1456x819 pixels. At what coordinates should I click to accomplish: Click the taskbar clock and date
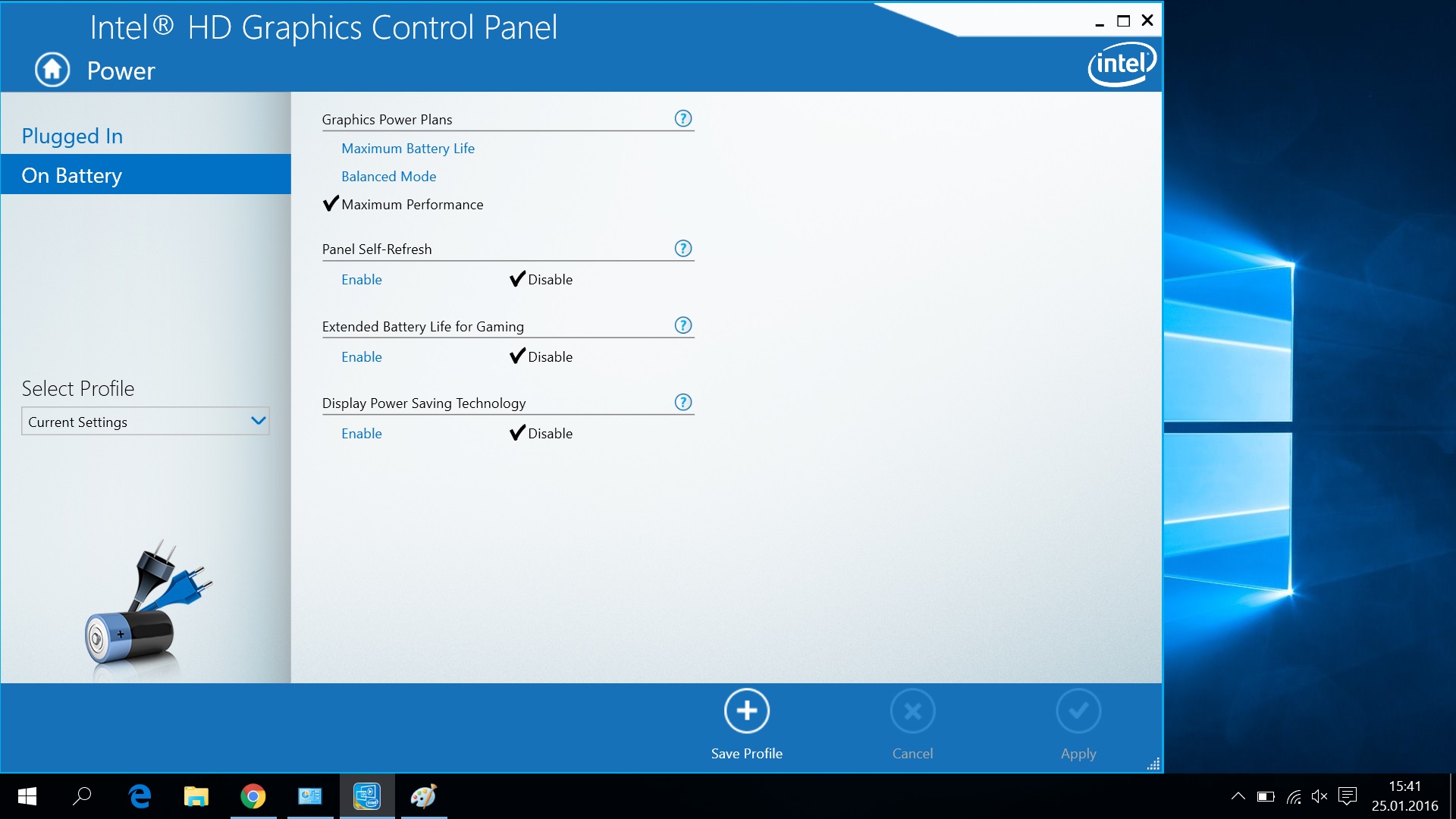click(1405, 796)
